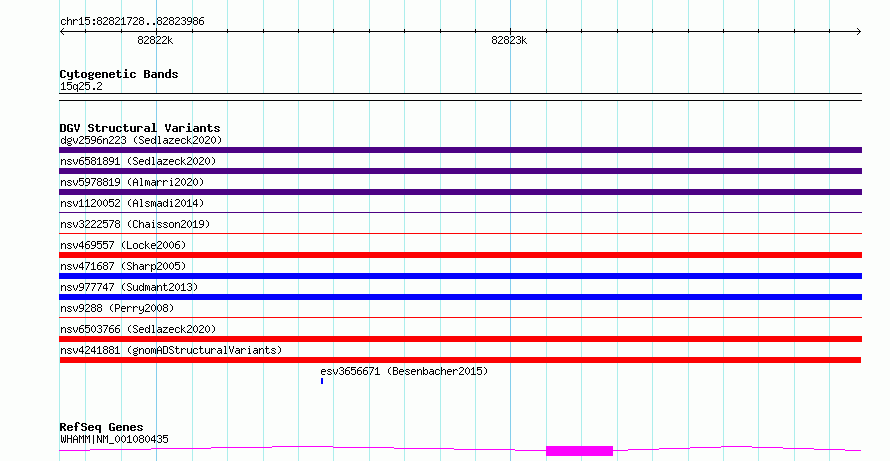This screenshot has height=461, width=890.
Task: Open variant label nsv3222578 (Chaisson2019)
Action: [x=135, y=224]
